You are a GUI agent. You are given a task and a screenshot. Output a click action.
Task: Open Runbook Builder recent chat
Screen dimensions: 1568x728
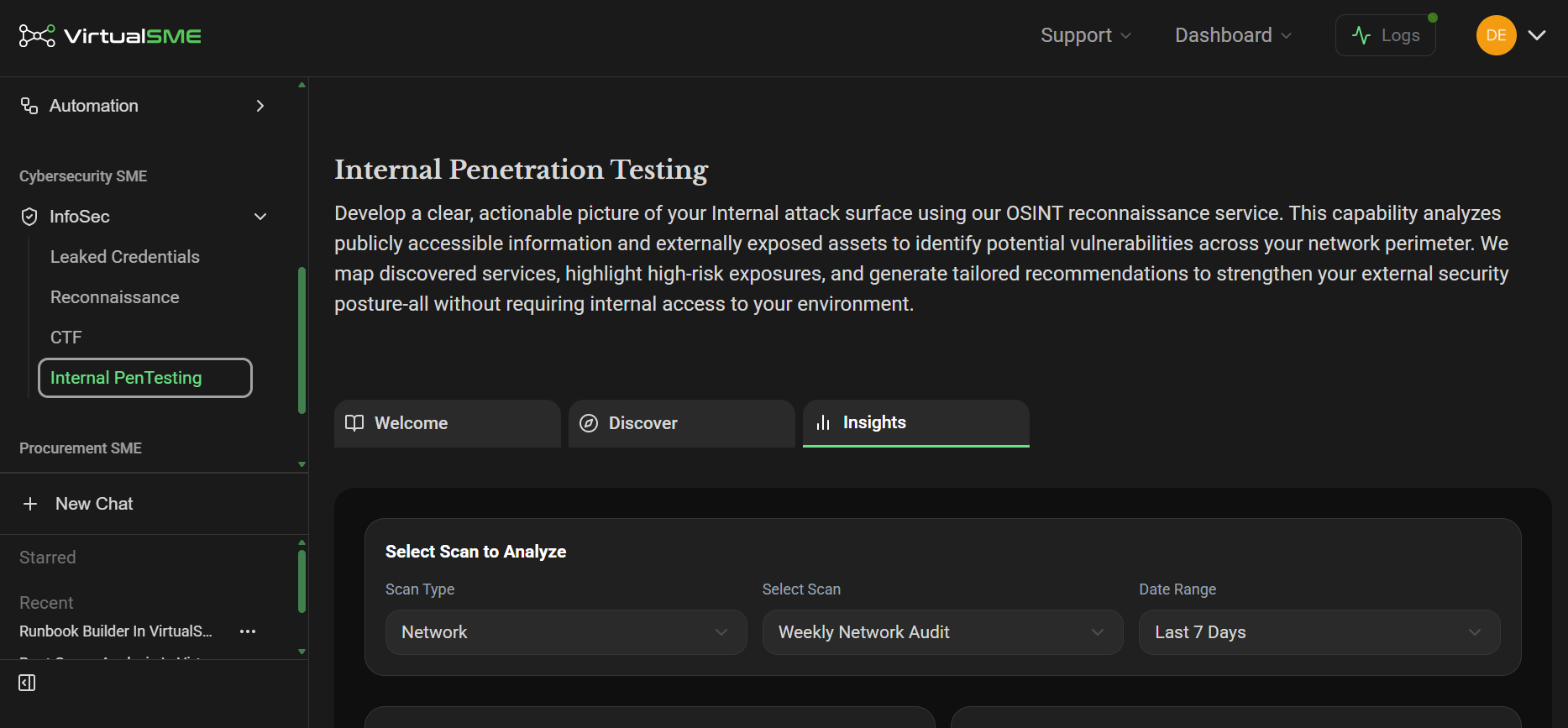coord(116,631)
